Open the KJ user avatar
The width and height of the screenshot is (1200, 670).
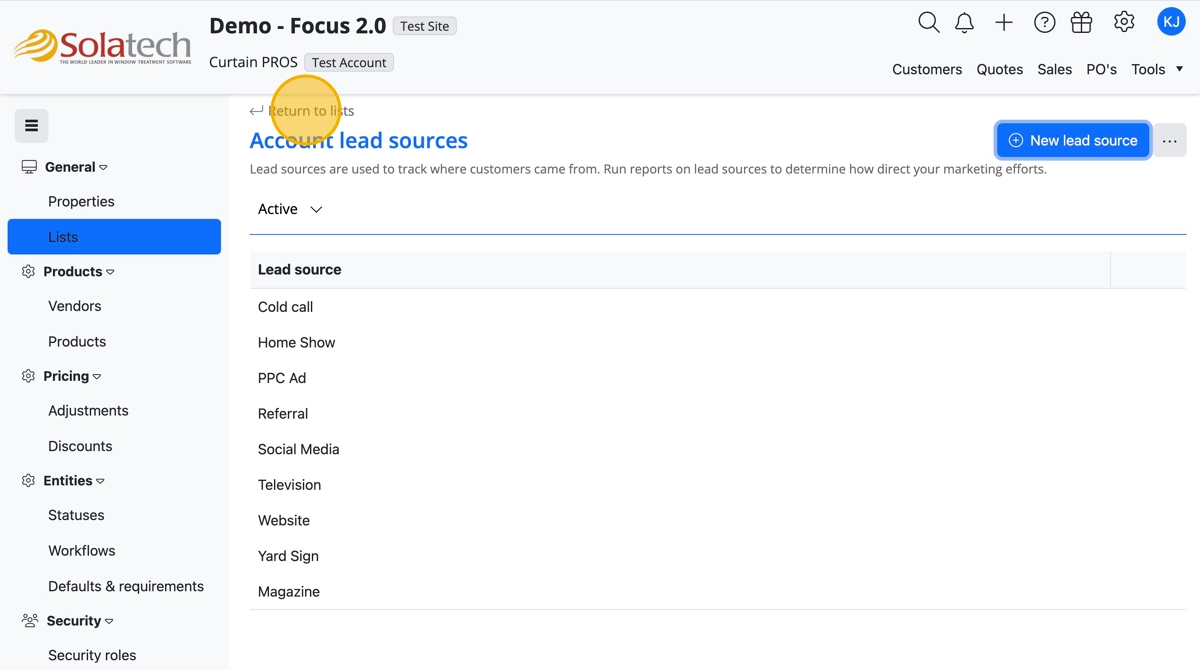[x=1171, y=21]
